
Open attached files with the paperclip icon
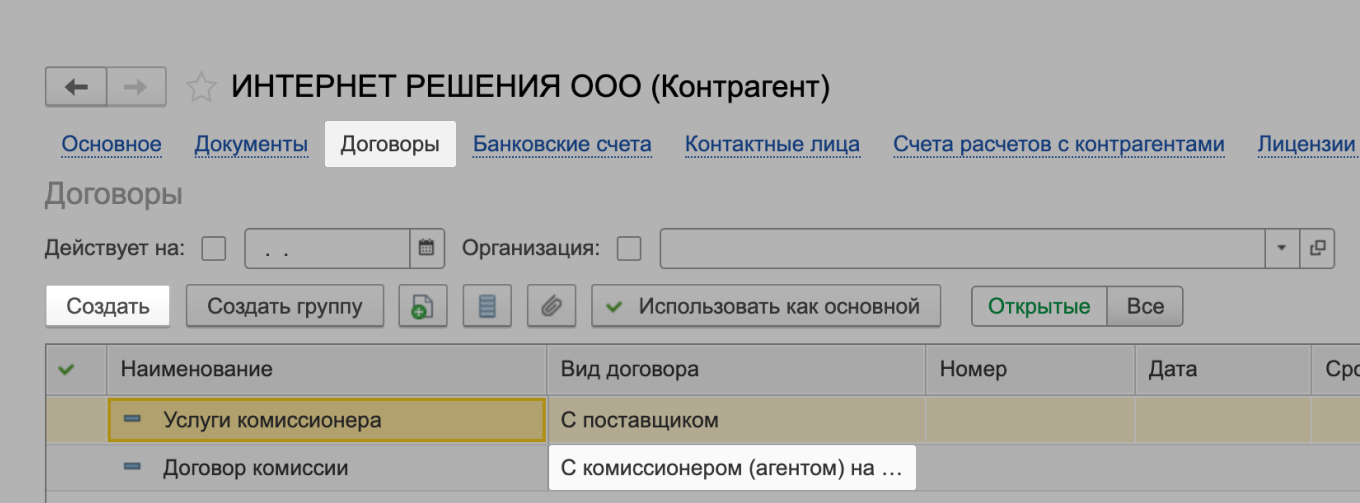[x=551, y=306]
